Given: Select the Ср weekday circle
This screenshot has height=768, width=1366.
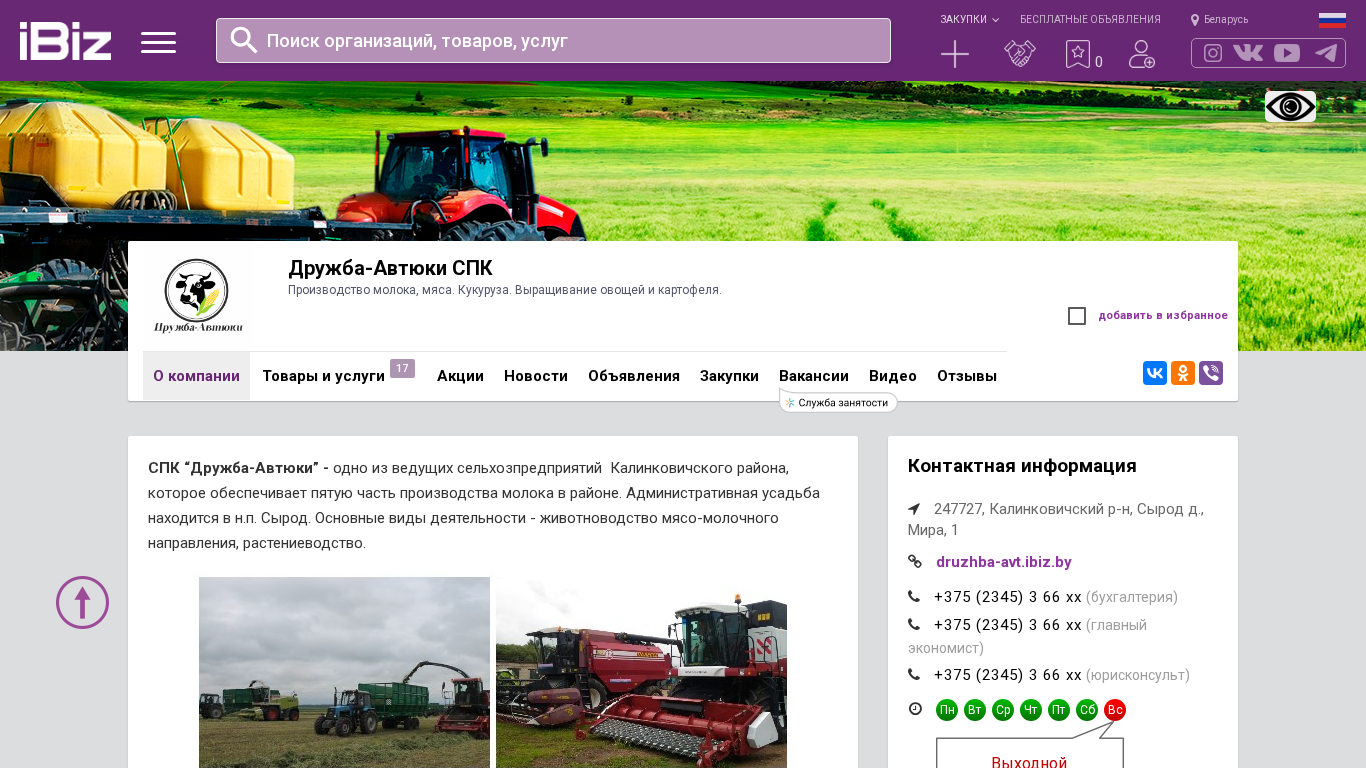Looking at the screenshot, I should pos(1003,710).
